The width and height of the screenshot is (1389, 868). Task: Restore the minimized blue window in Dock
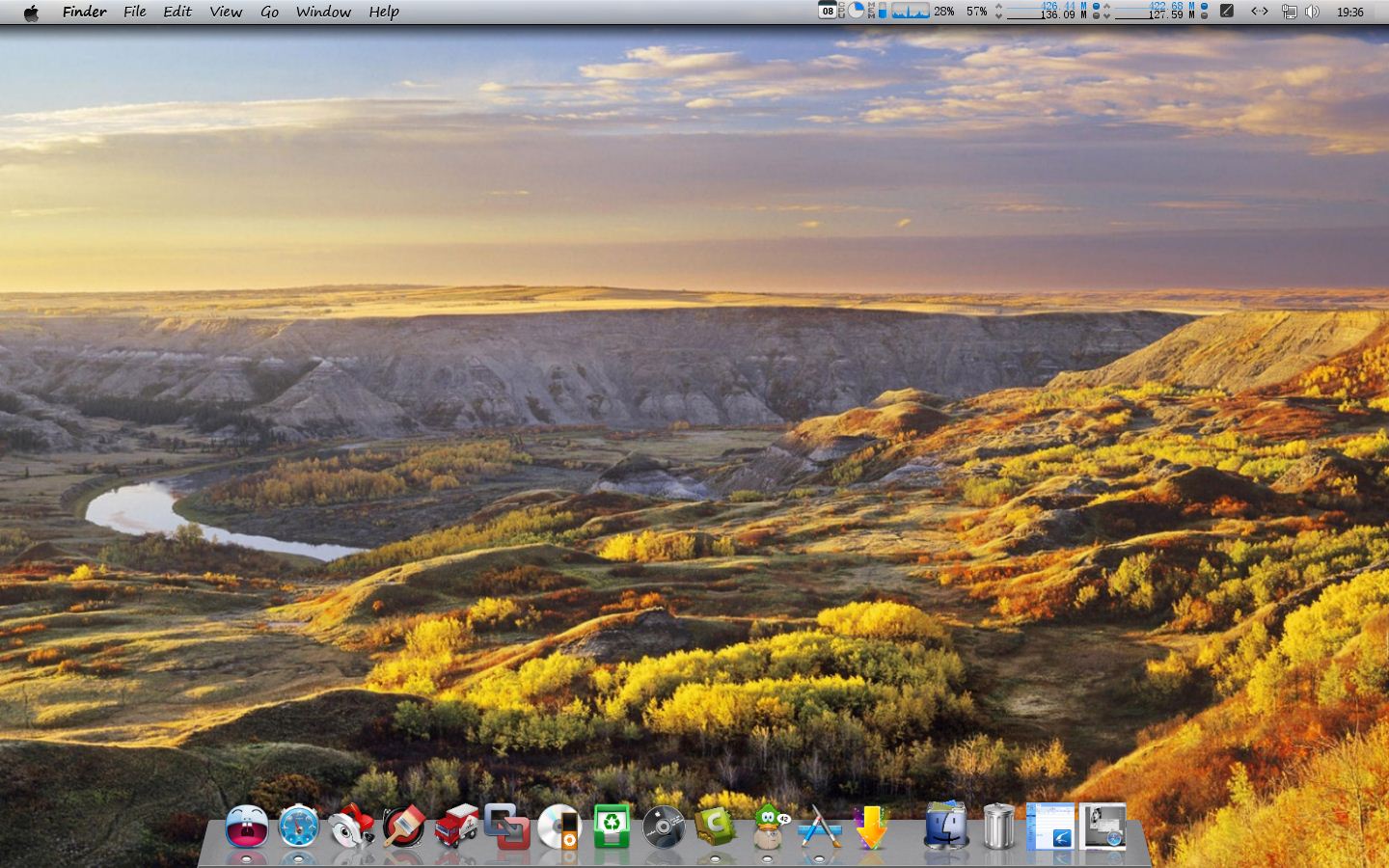(1050, 826)
